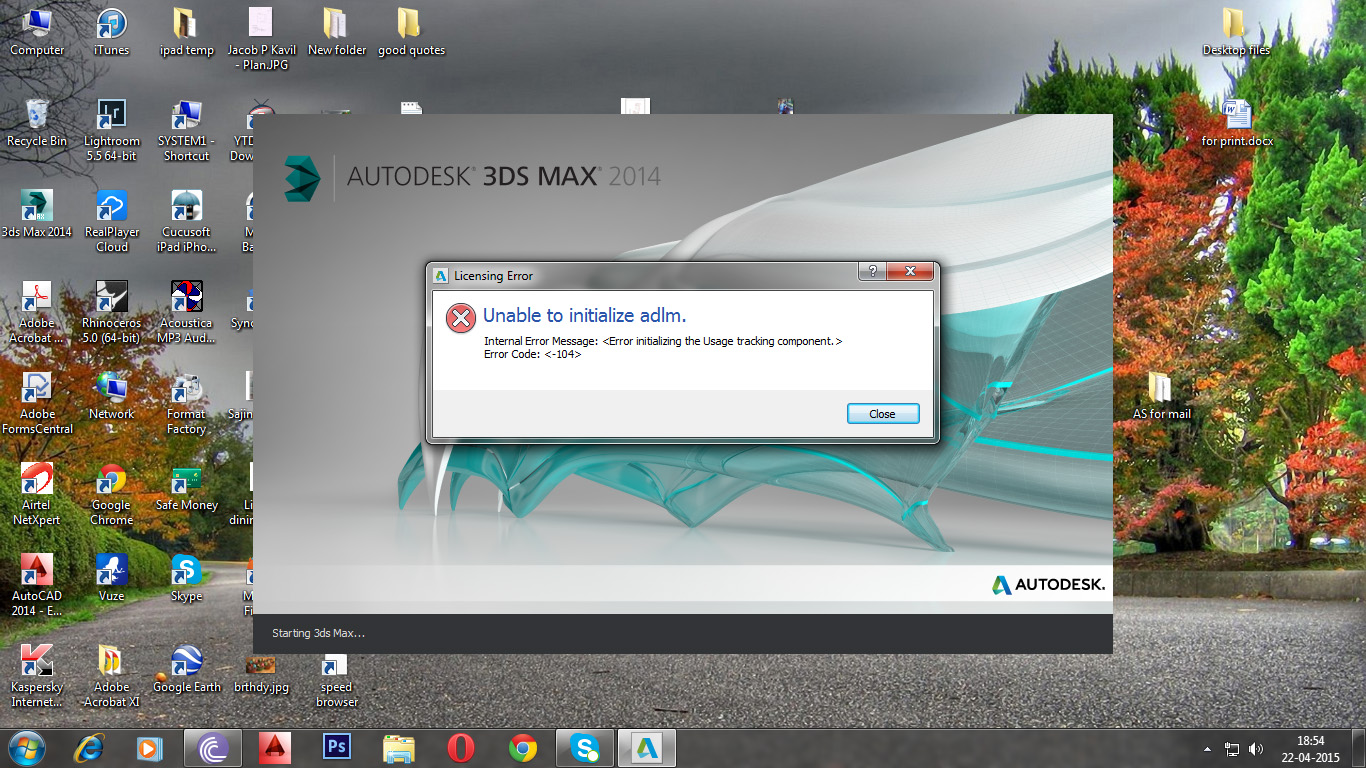Click the Close button in Licensing Error dialog
1366x768 pixels.
[882, 414]
